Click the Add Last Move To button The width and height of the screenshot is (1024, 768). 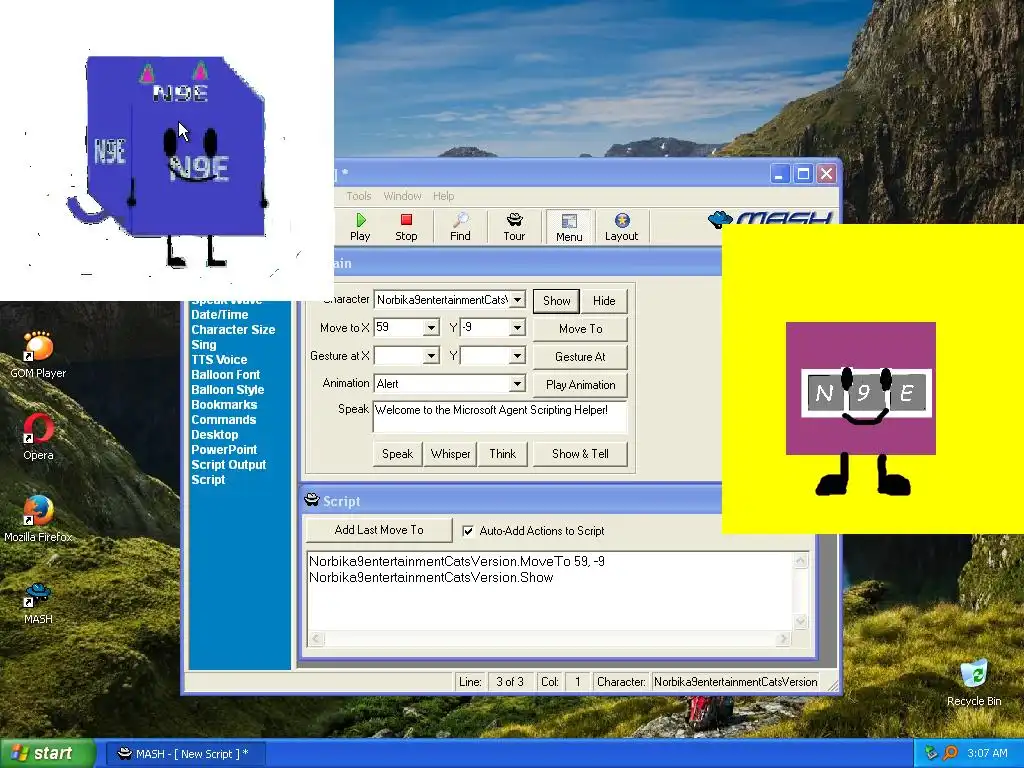[x=379, y=530]
